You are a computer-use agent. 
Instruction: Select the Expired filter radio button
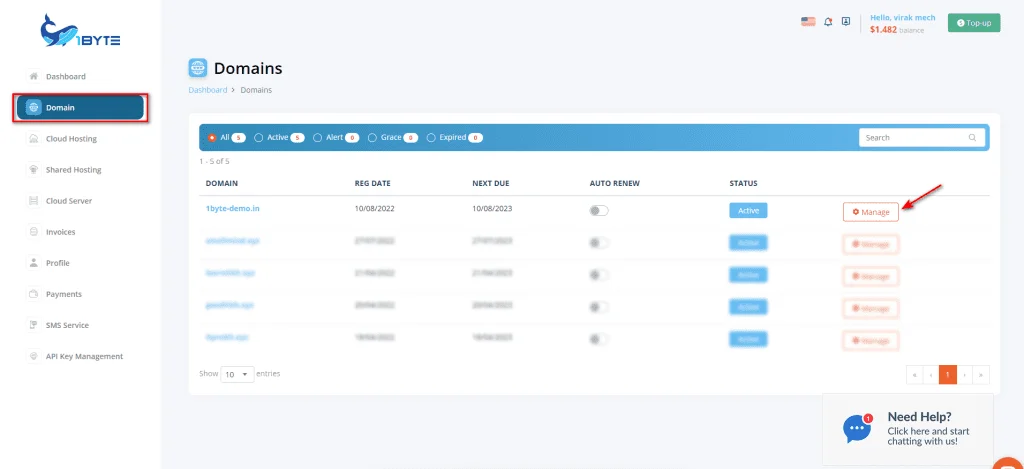pos(431,138)
